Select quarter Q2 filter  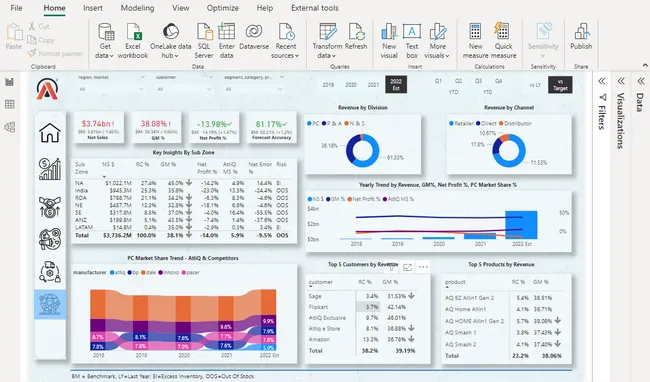pyautogui.click(x=458, y=81)
